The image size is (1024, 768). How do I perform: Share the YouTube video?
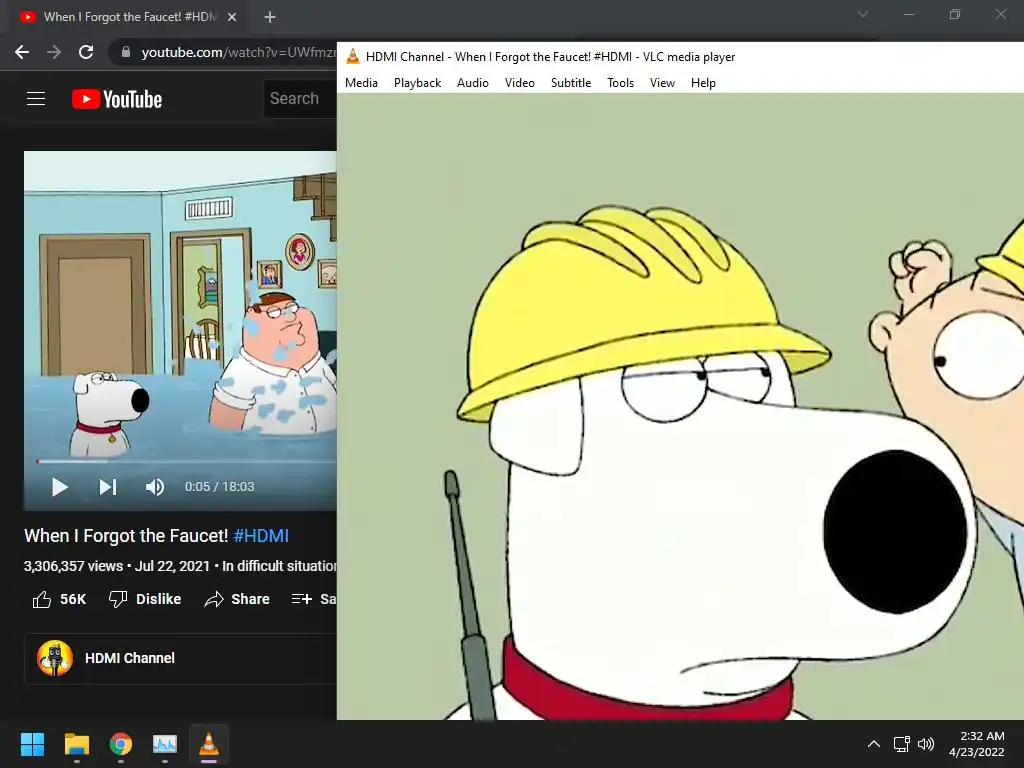236,599
